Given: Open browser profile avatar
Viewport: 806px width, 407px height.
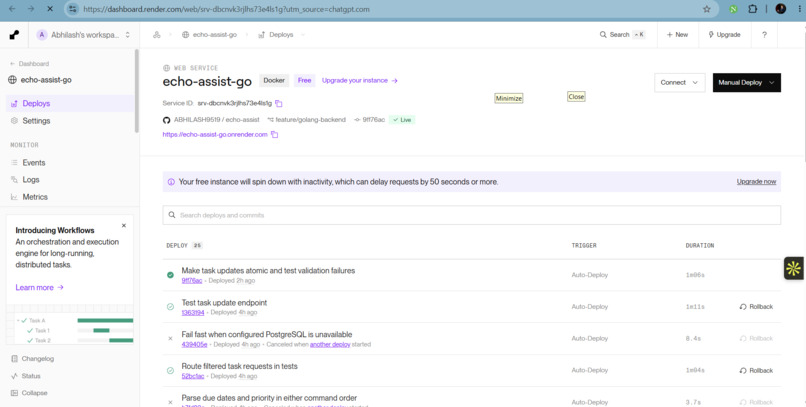Looking at the screenshot, I should (x=780, y=9).
